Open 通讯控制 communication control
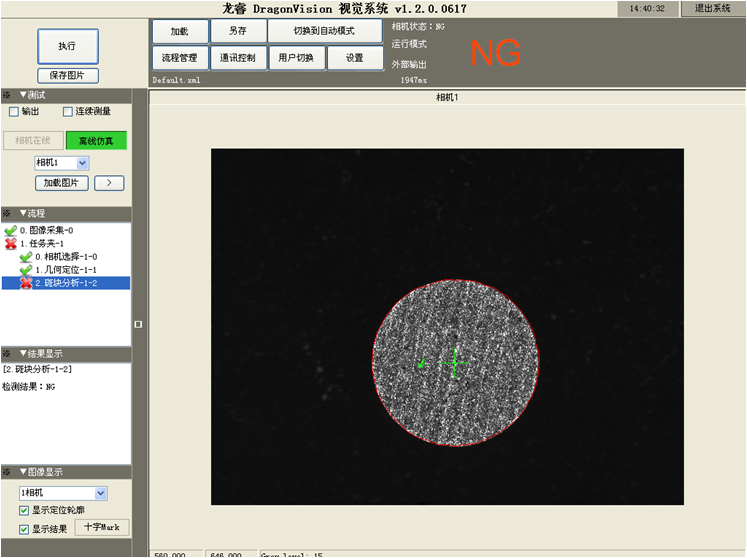747x558 pixels. point(238,58)
